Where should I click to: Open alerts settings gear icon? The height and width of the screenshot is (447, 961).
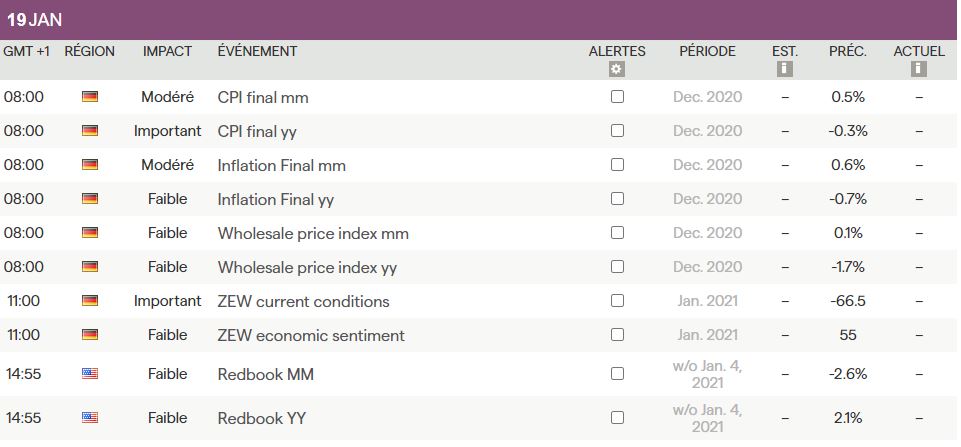616,69
